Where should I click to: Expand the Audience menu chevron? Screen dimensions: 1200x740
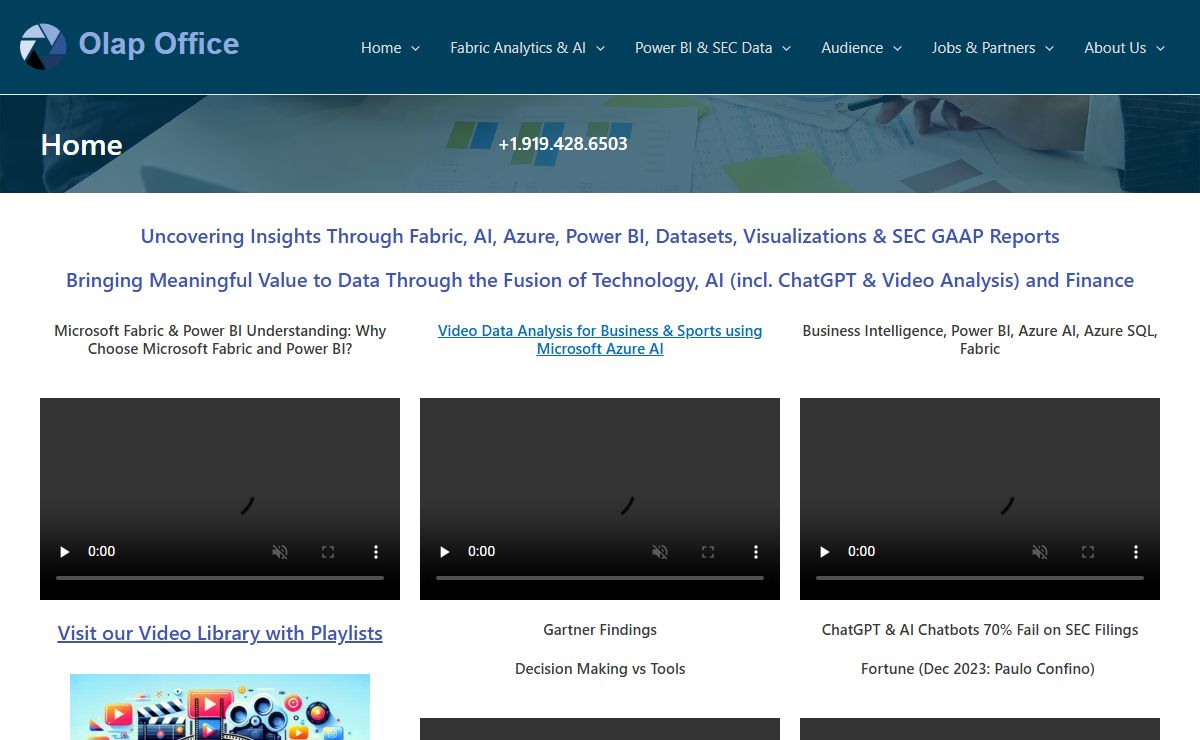pyautogui.click(x=897, y=48)
